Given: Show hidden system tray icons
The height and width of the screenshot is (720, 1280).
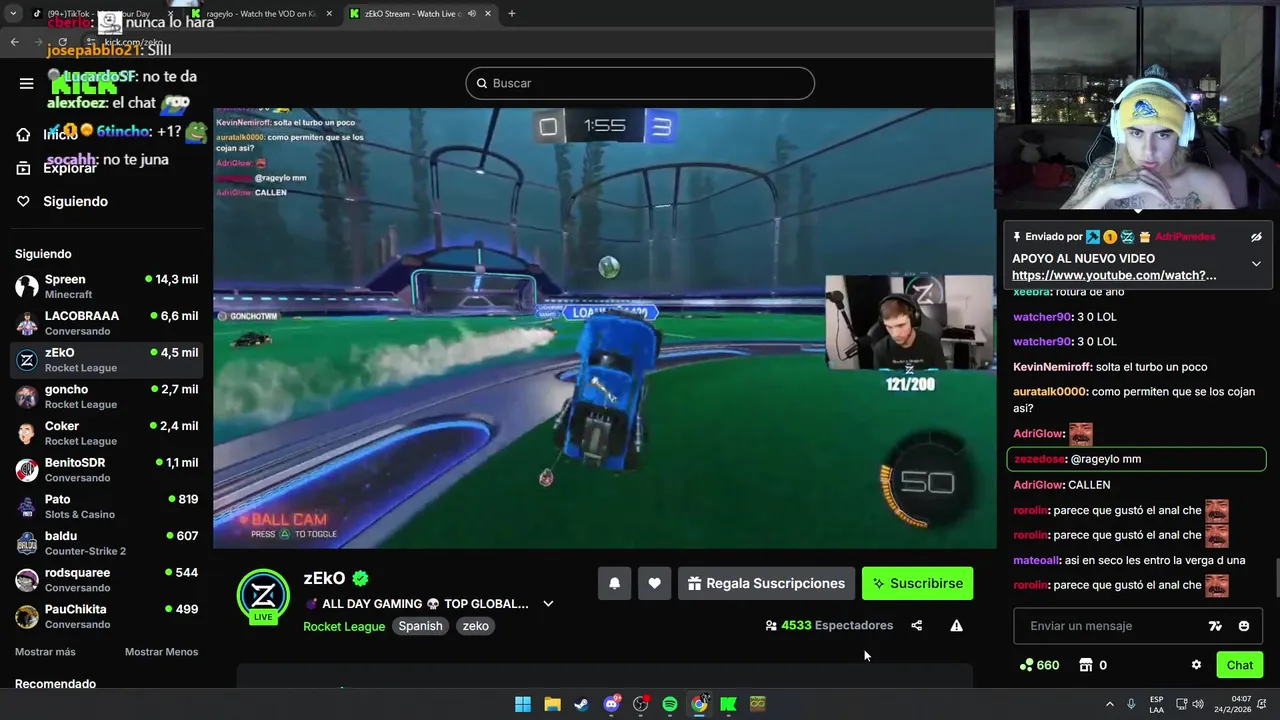Looking at the screenshot, I should click(1109, 704).
